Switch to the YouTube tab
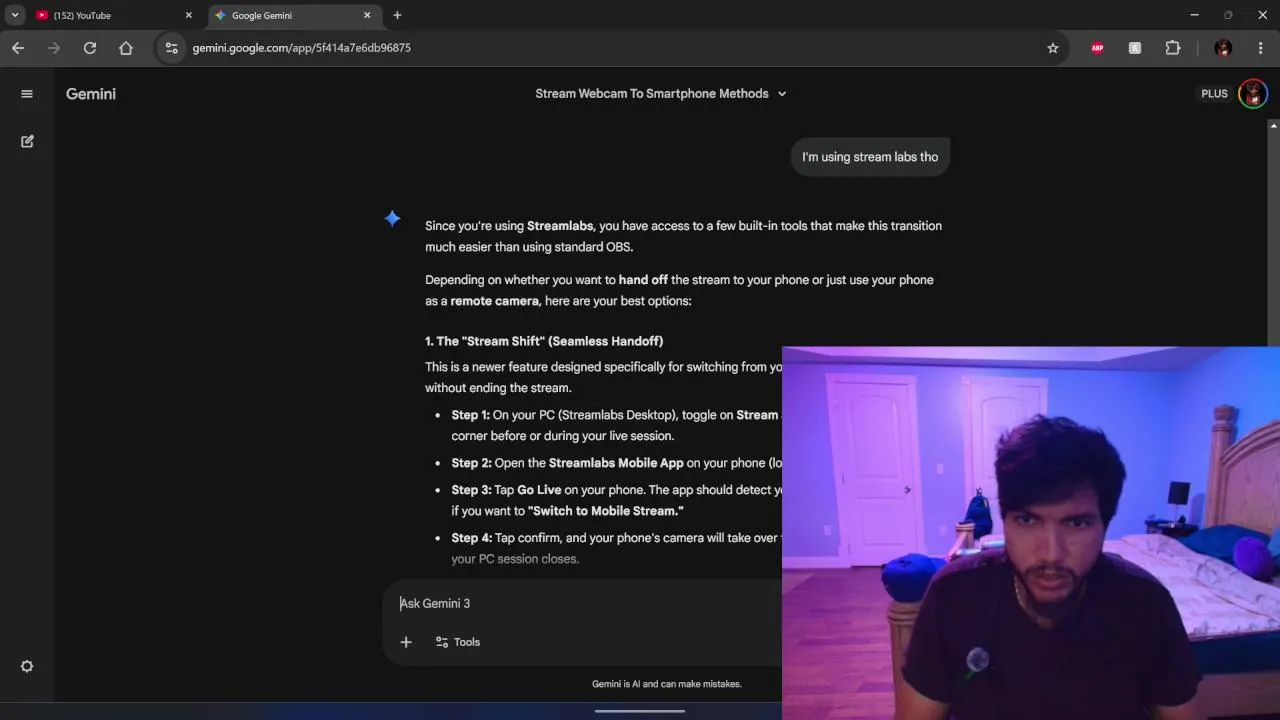Image resolution: width=1280 pixels, height=720 pixels. [x=112, y=15]
